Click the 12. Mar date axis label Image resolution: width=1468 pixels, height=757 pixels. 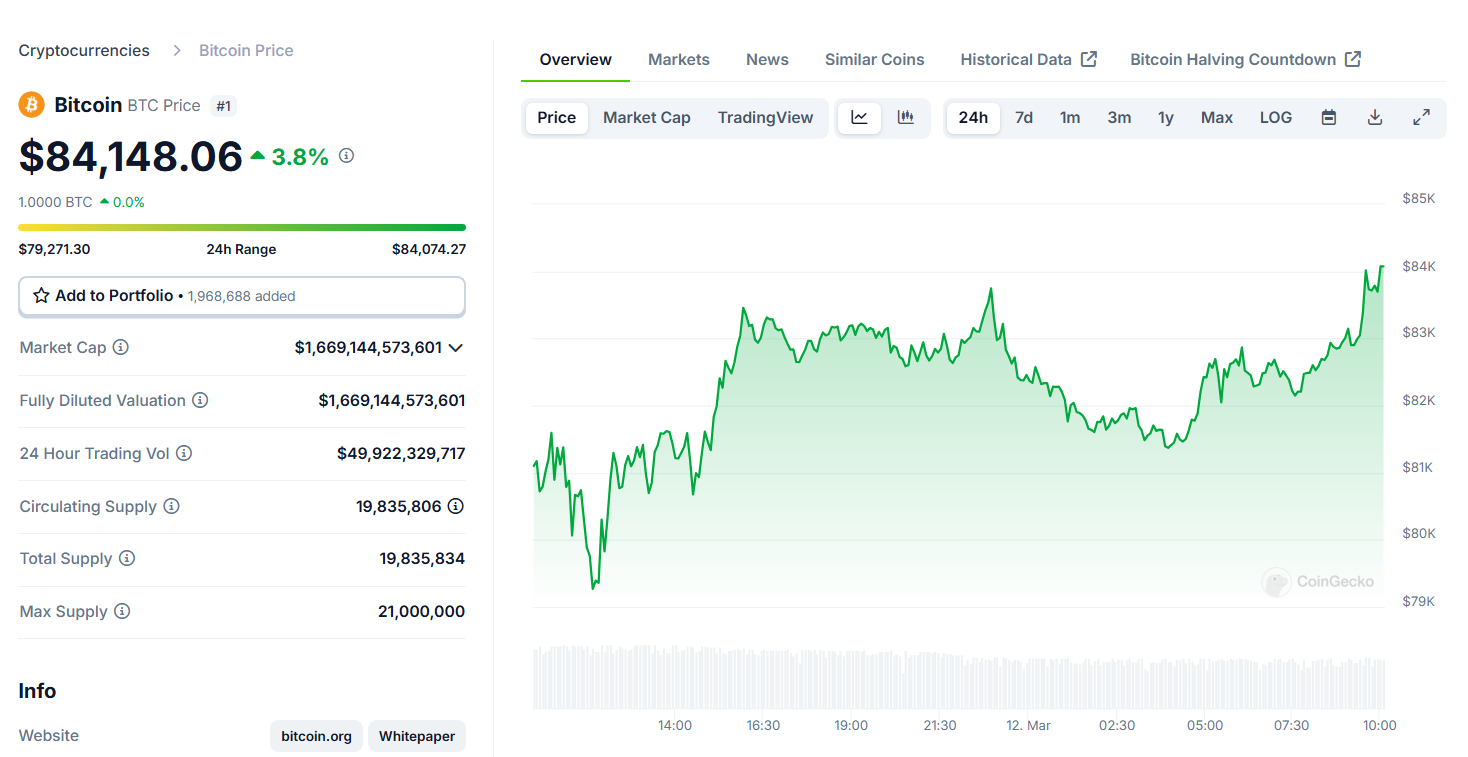tap(1028, 725)
